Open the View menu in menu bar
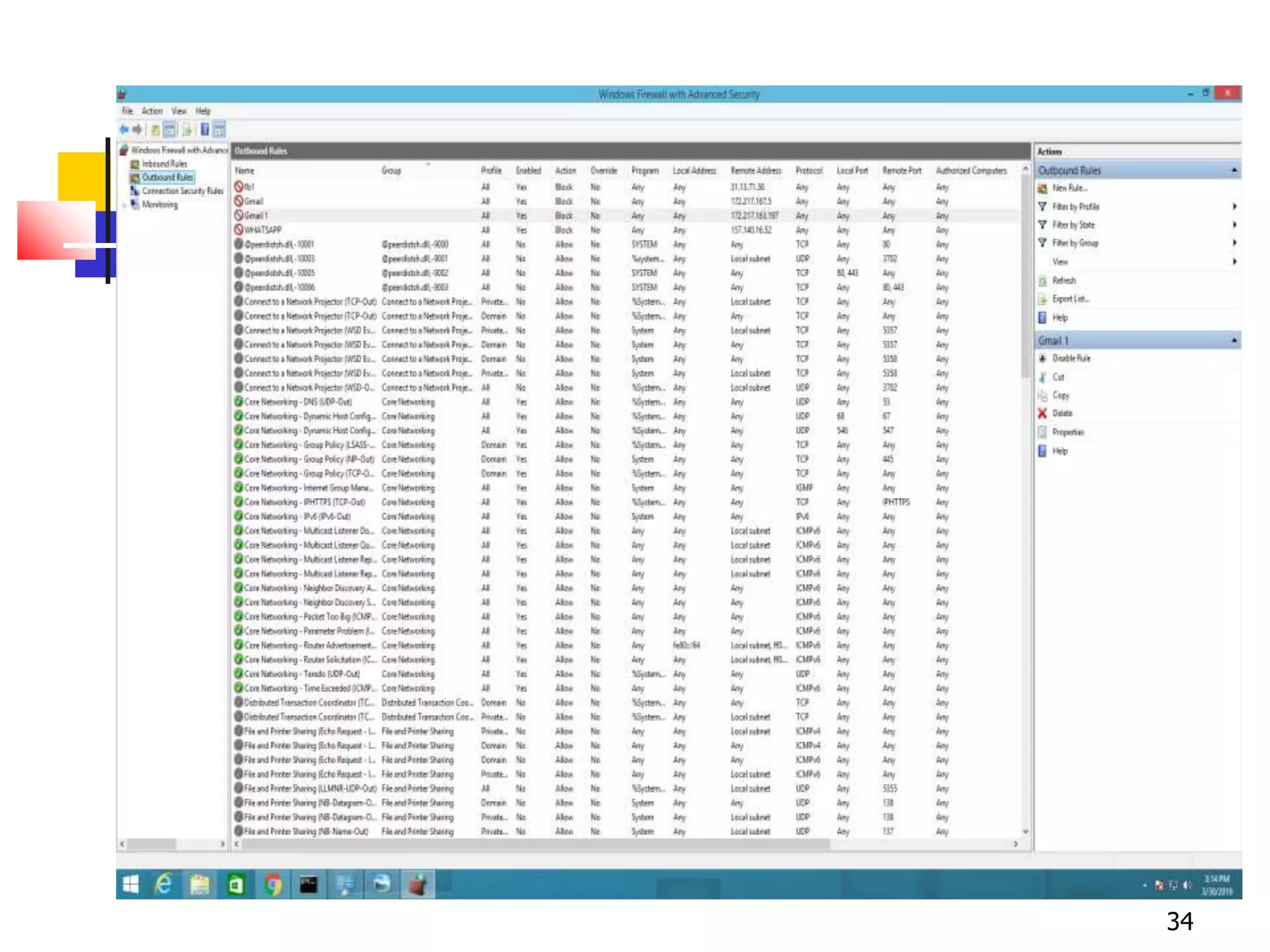 (179, 112)
